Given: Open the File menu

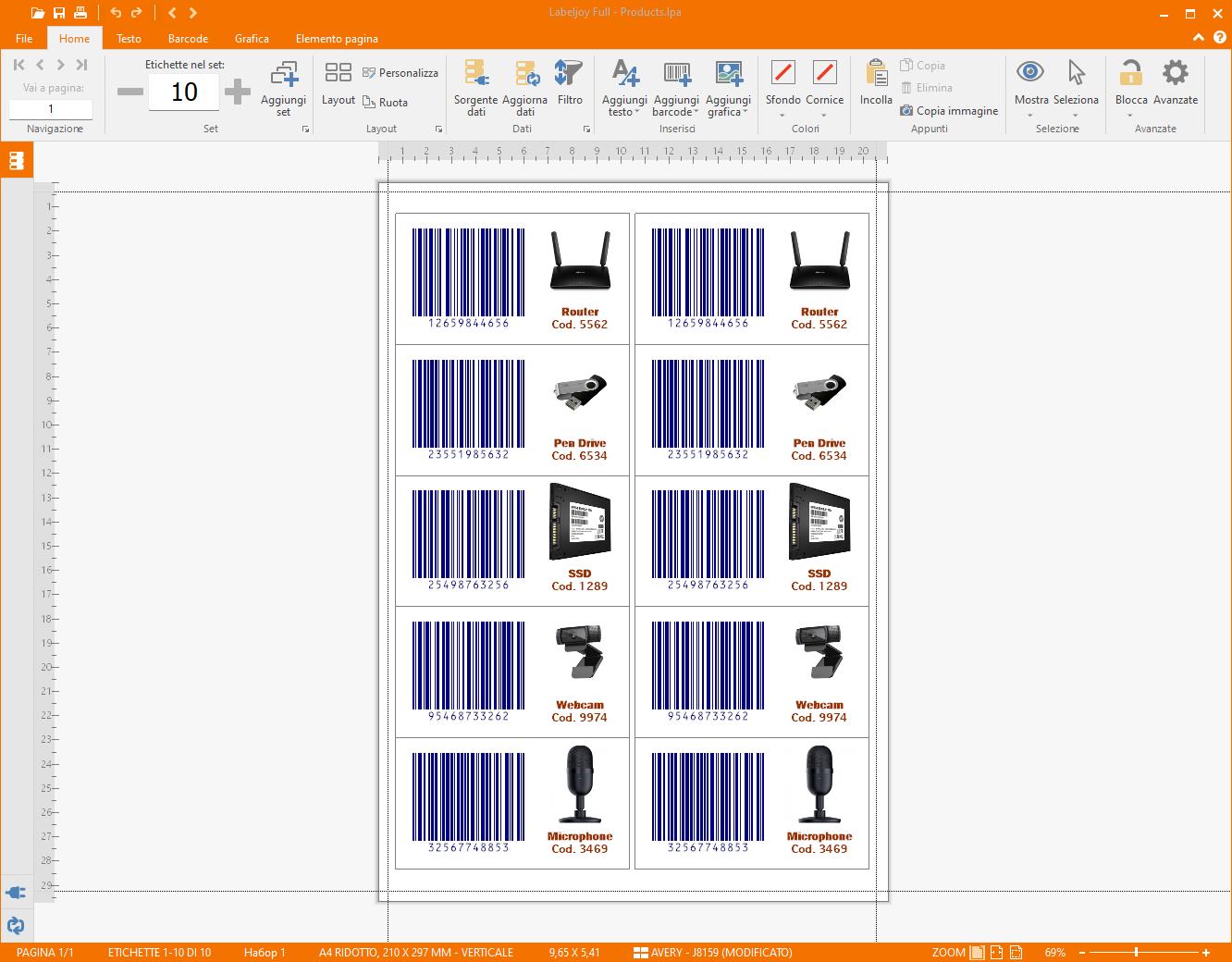Looking at the screenshot, I should 24,39.
